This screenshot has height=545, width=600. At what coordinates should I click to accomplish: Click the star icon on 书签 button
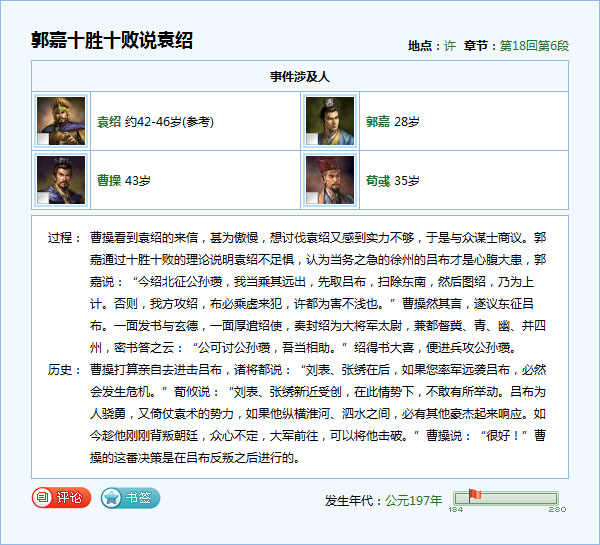112,497
